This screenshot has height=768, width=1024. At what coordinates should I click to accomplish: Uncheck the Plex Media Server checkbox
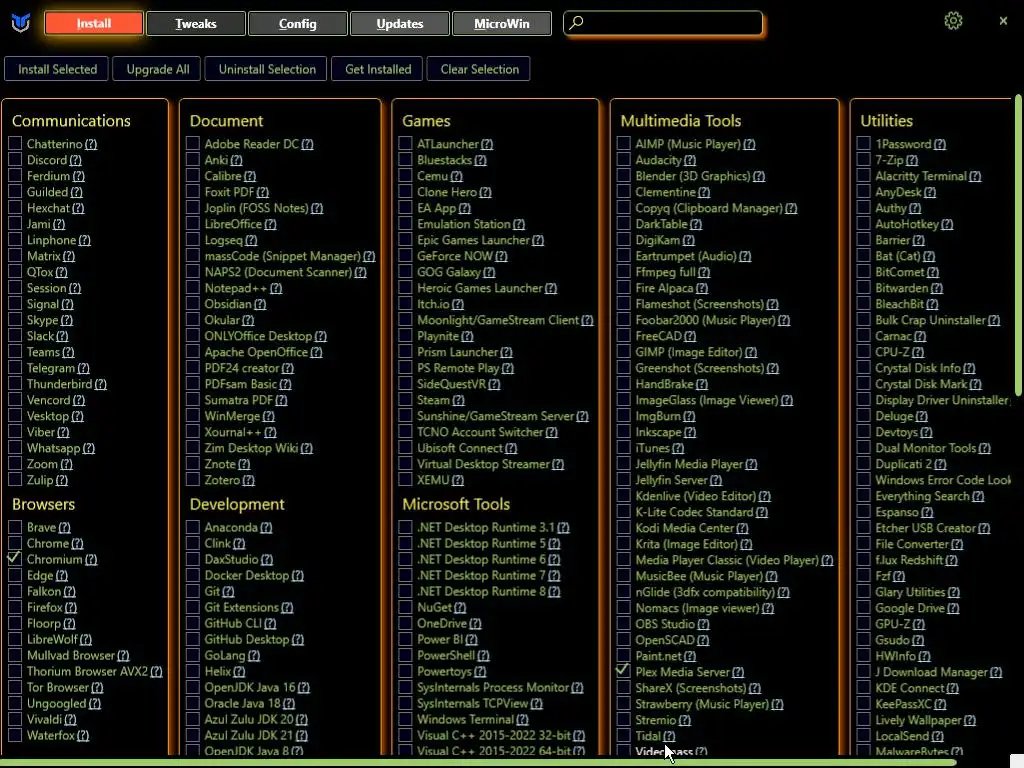pos(624,671)
